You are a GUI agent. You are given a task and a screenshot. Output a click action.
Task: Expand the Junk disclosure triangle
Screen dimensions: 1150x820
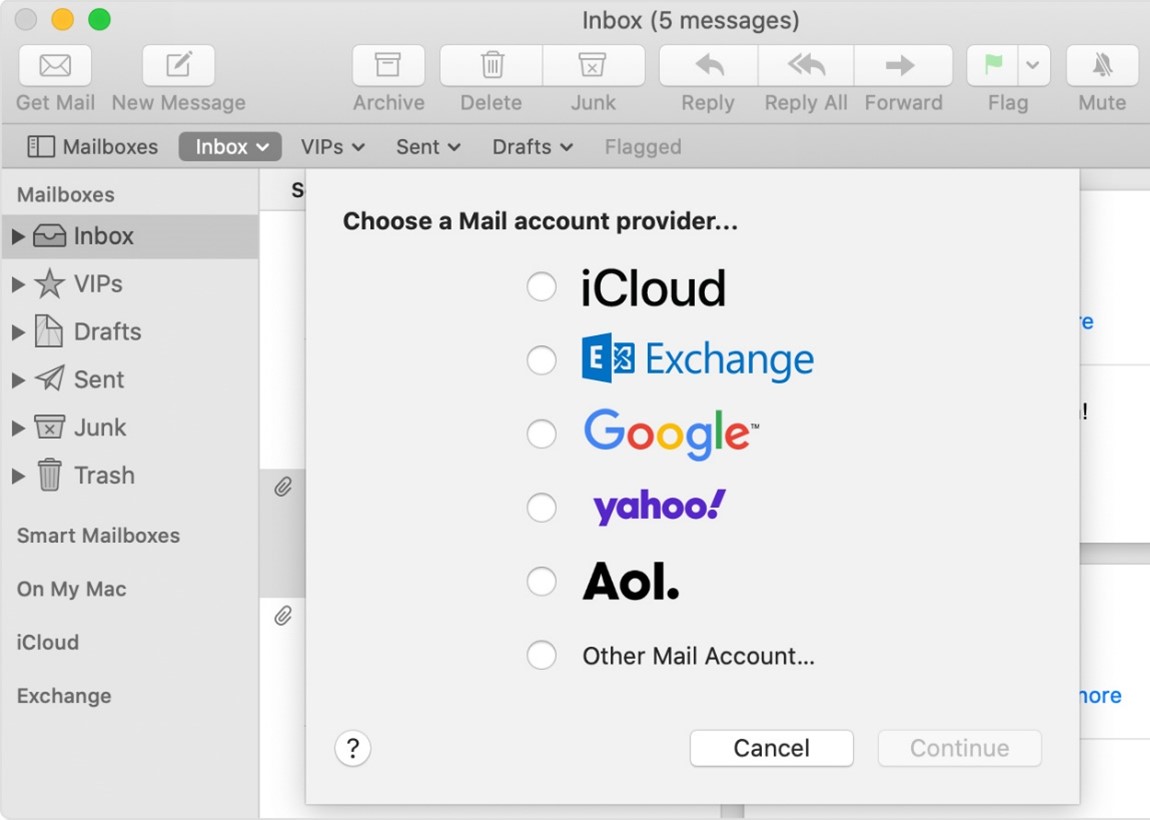[x=18, y=428]
